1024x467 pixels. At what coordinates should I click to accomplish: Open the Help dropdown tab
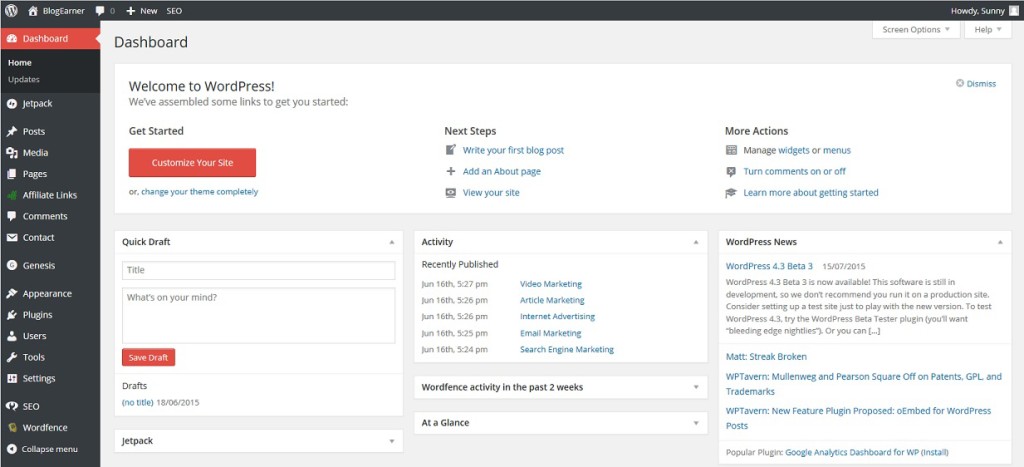[988, 29]
